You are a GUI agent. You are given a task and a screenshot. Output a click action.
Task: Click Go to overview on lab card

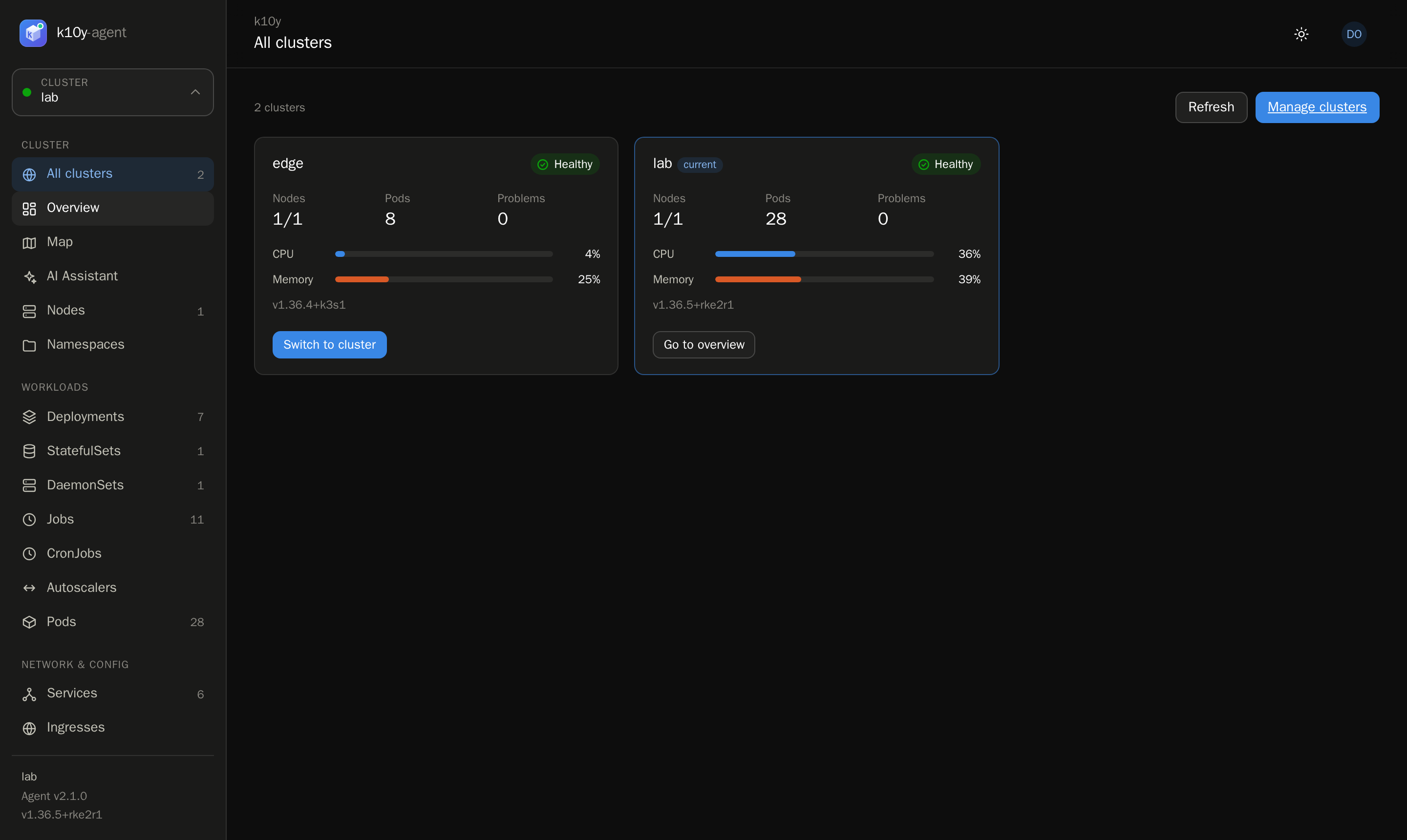(704, 345)
